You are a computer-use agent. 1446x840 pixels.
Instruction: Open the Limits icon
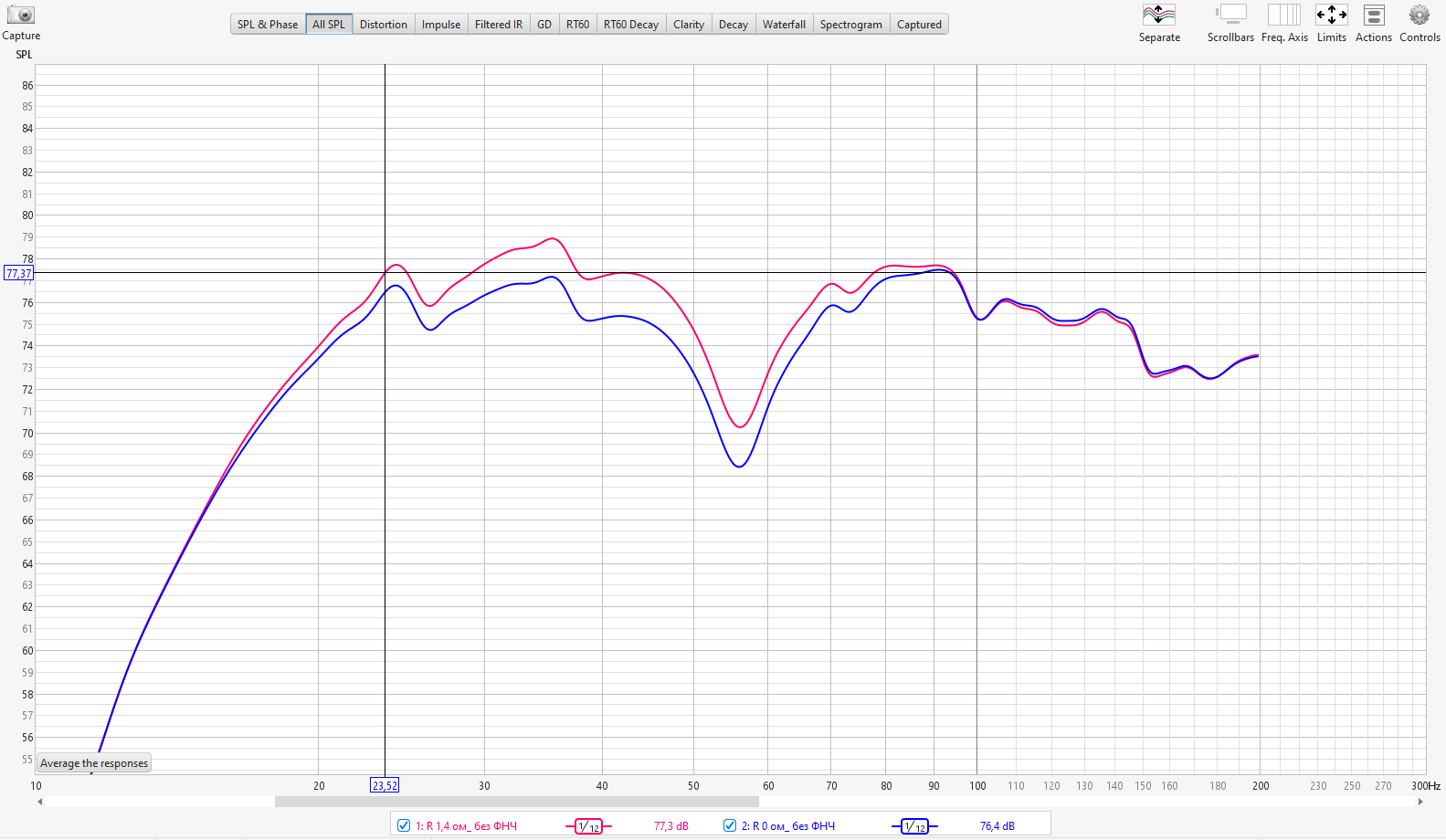pyautogui.click(x=1331, y=16)
